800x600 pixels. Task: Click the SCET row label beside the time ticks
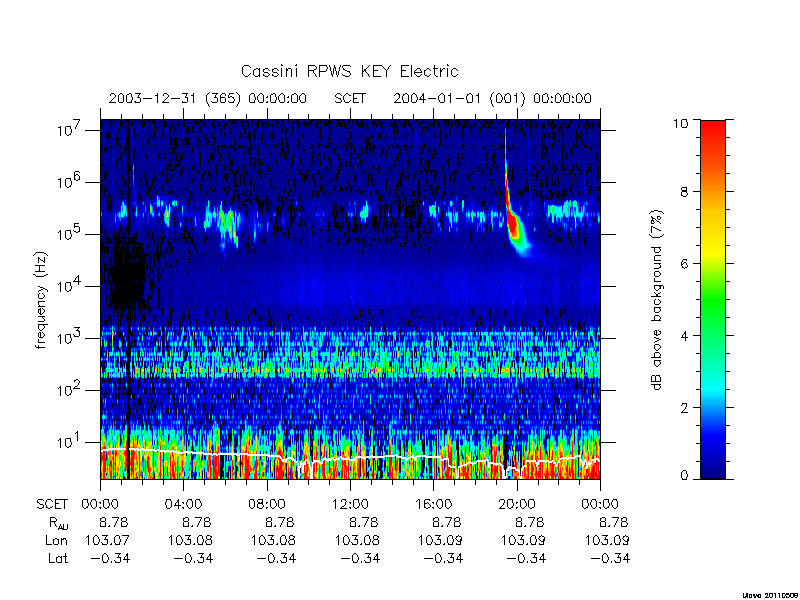52,504
